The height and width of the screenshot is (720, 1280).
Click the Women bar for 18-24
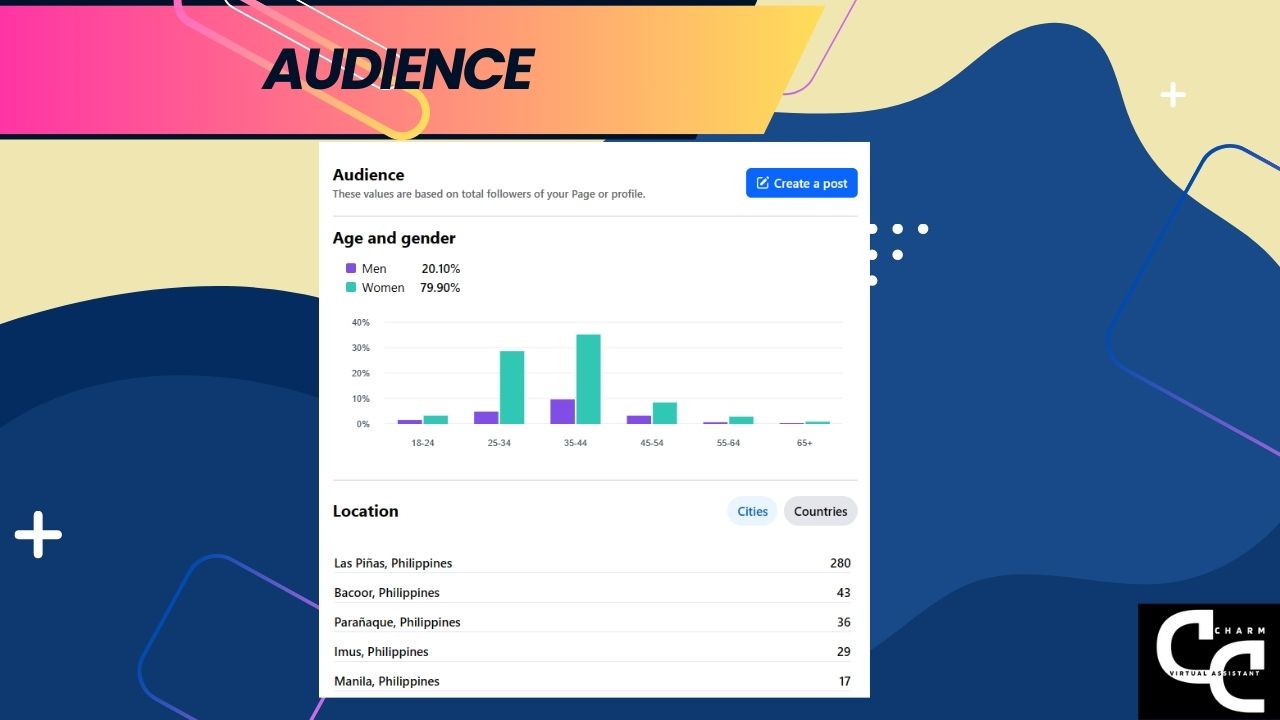[x=435, y=420]
